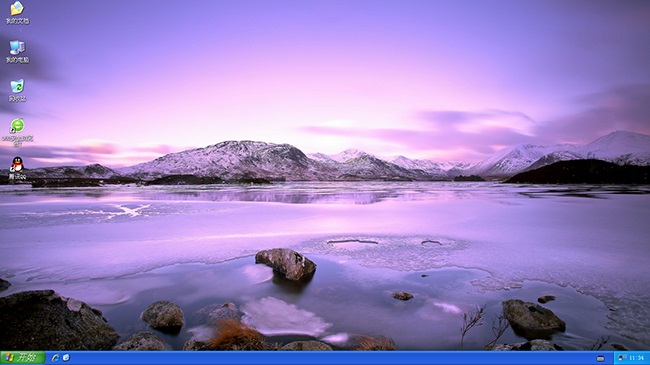Select the My Computer desktop icon
This screenshot has width=650, height=365.
(x=17, y=47)
